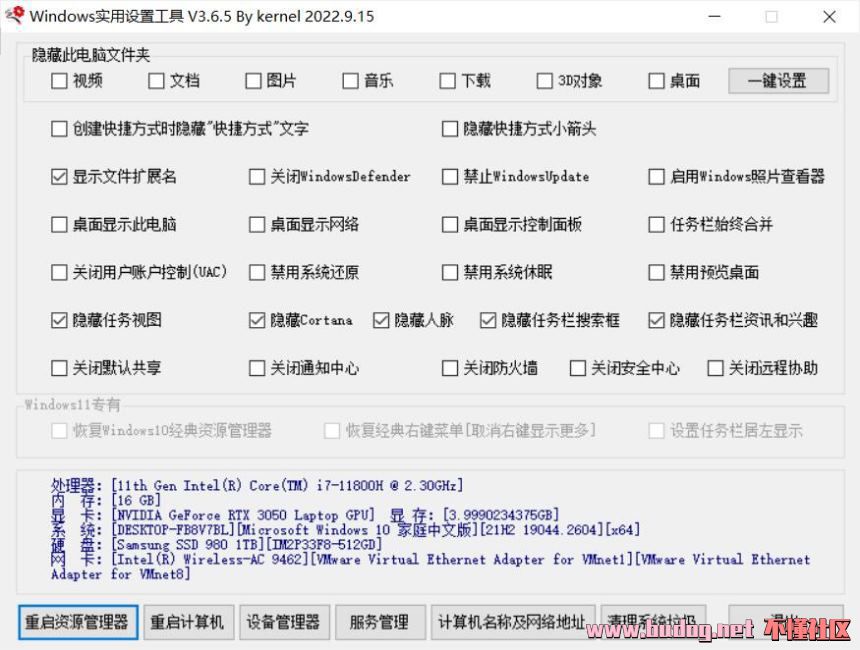Enable 桌面显示此电脑
This screenshot has width=860, height=650.
click(59, 224)
